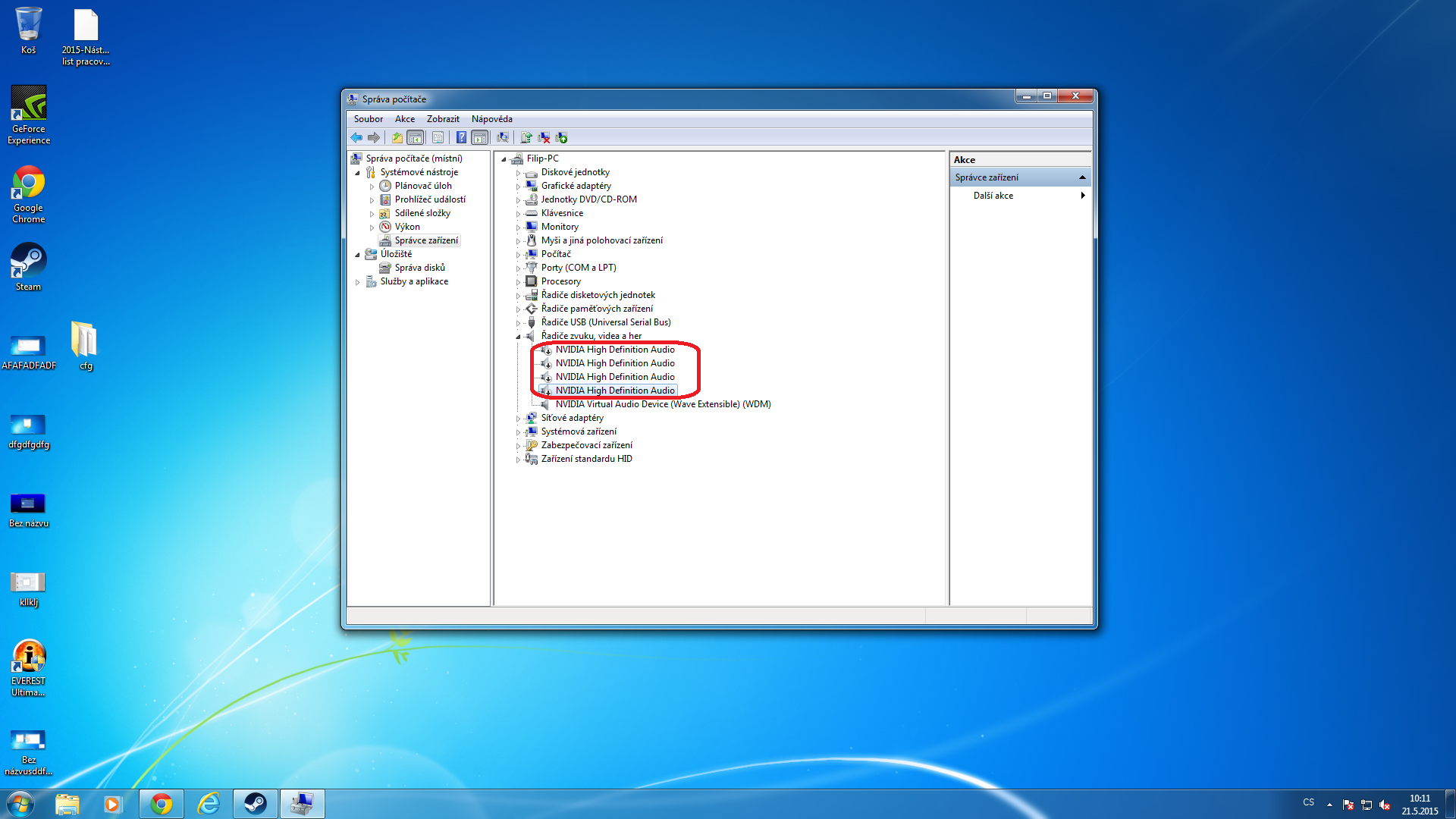1456x819 pixels.
Task: Click the Up one level folder icon
Action: (397, 137)
